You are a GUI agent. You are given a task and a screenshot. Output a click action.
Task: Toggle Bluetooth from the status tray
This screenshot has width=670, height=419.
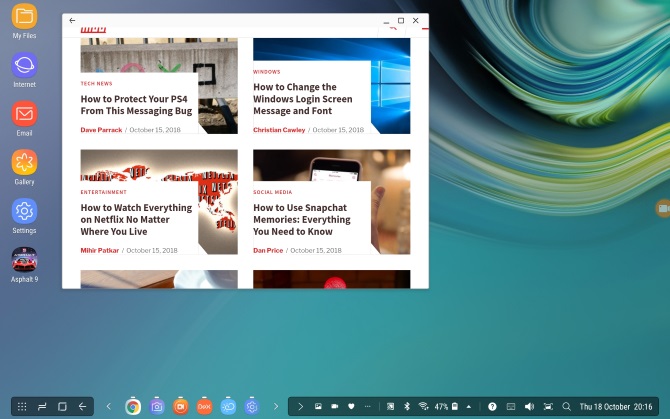coord(406,406)
